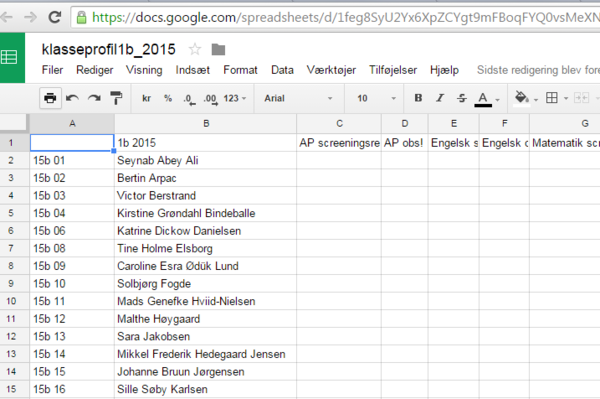Open the Format menu
Screen dimensions: 600x399
240,70
